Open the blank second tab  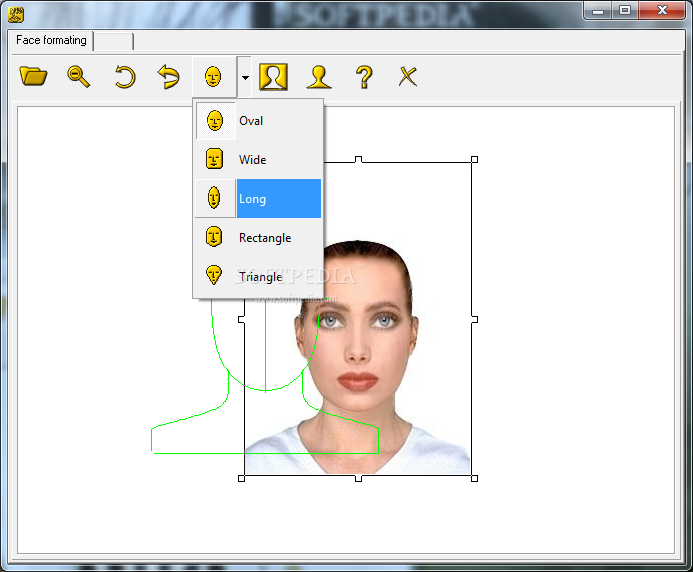coord(114,42)
